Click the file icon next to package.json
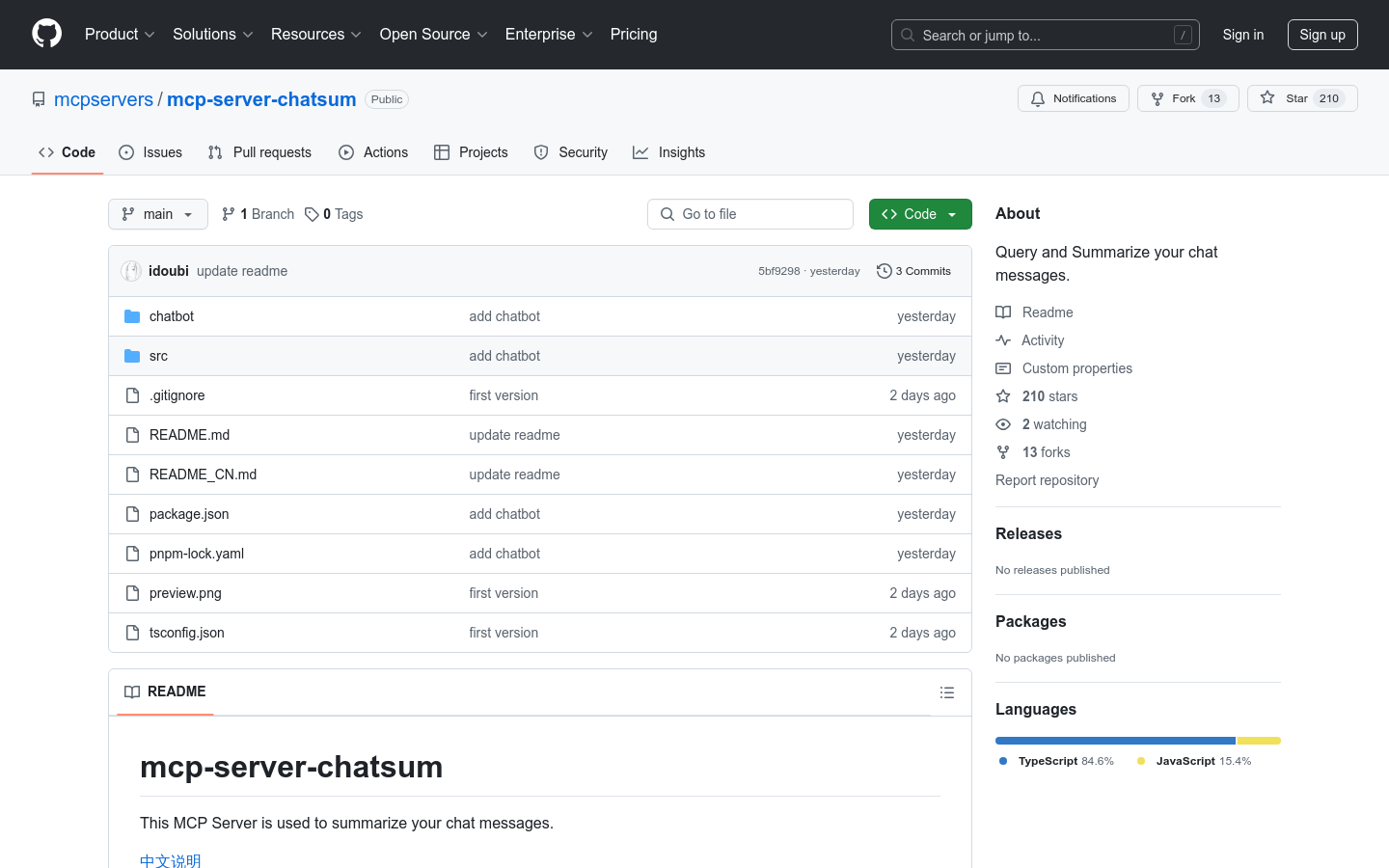The image size is (1389, 868). (132, 514)
